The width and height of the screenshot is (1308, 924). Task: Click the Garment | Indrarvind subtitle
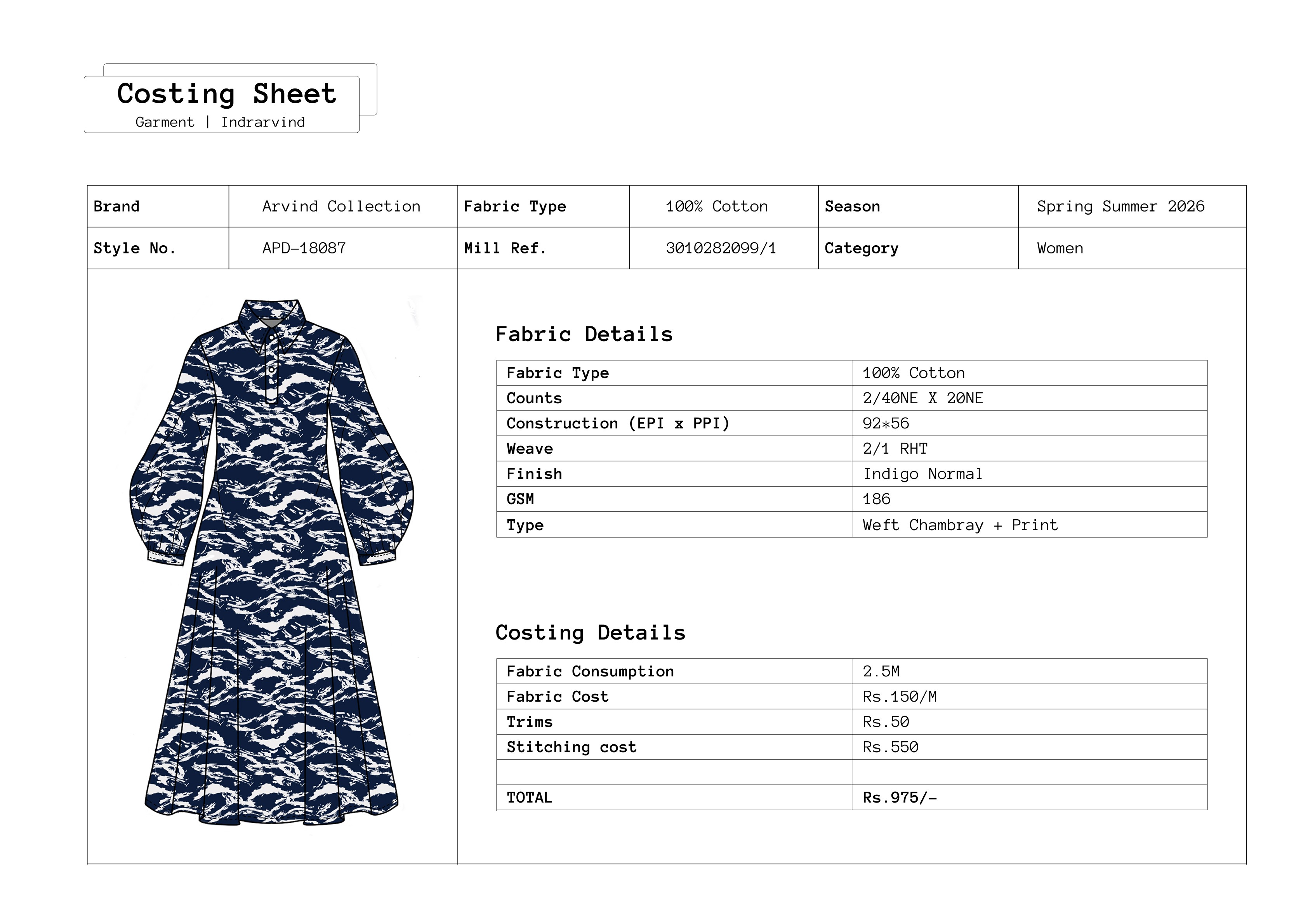coord(220,122)
